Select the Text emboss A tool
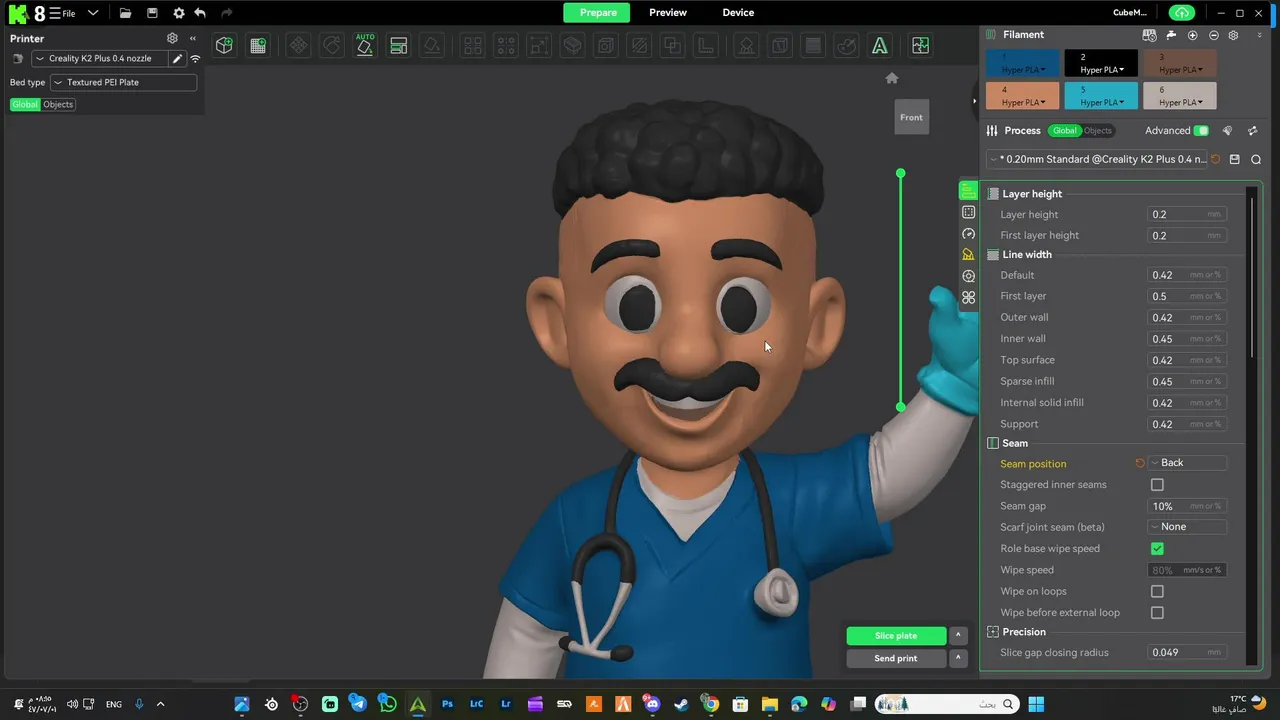The width and height of the screenshot is (1280, 720). (879, 45)
